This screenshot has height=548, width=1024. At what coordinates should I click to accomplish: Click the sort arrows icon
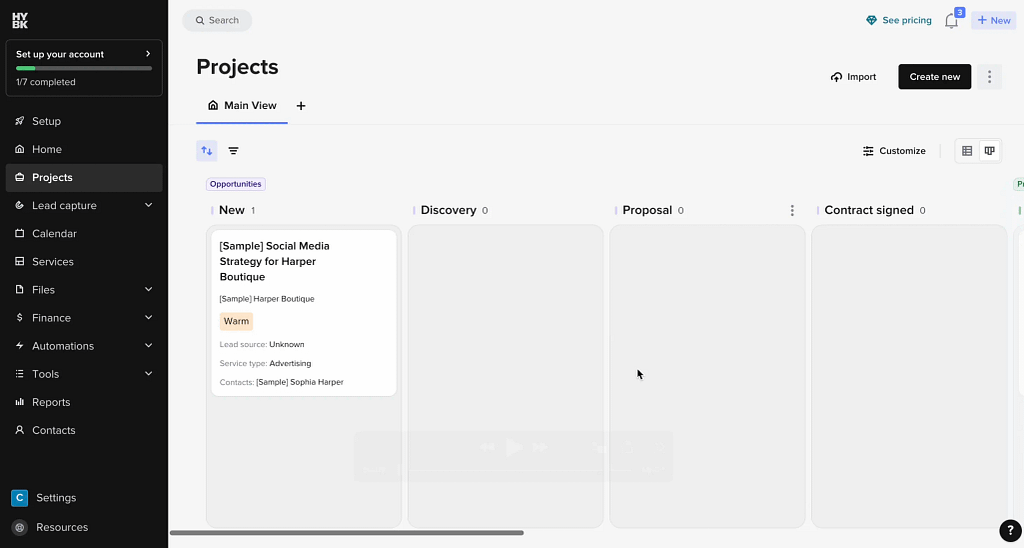pyautogui.click(x=207, y=151)
